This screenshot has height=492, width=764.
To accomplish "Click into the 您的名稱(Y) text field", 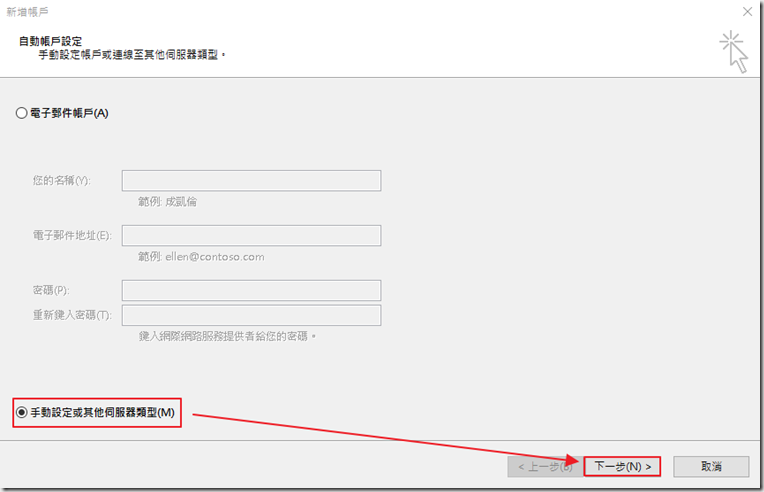I will [251, 180].
